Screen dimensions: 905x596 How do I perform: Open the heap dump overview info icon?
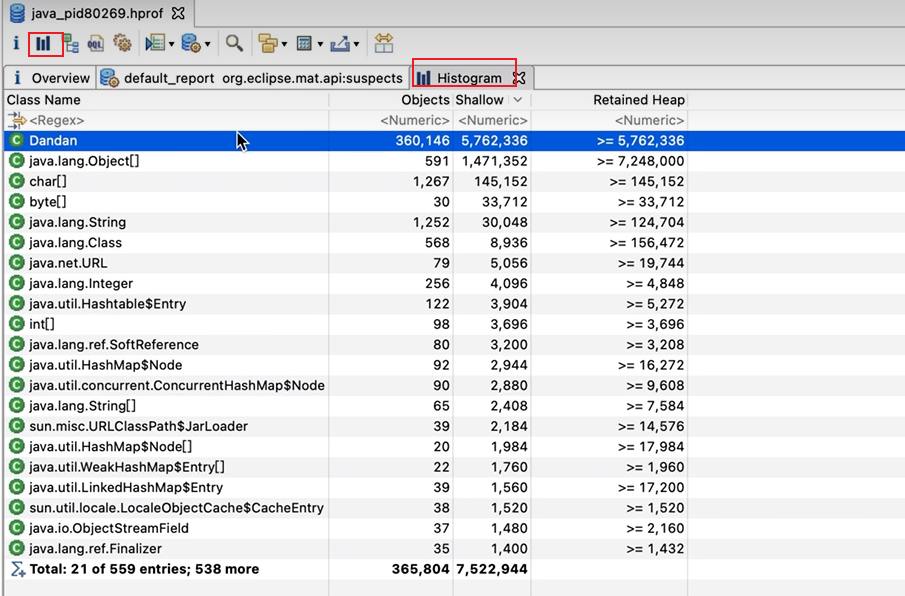16,43
